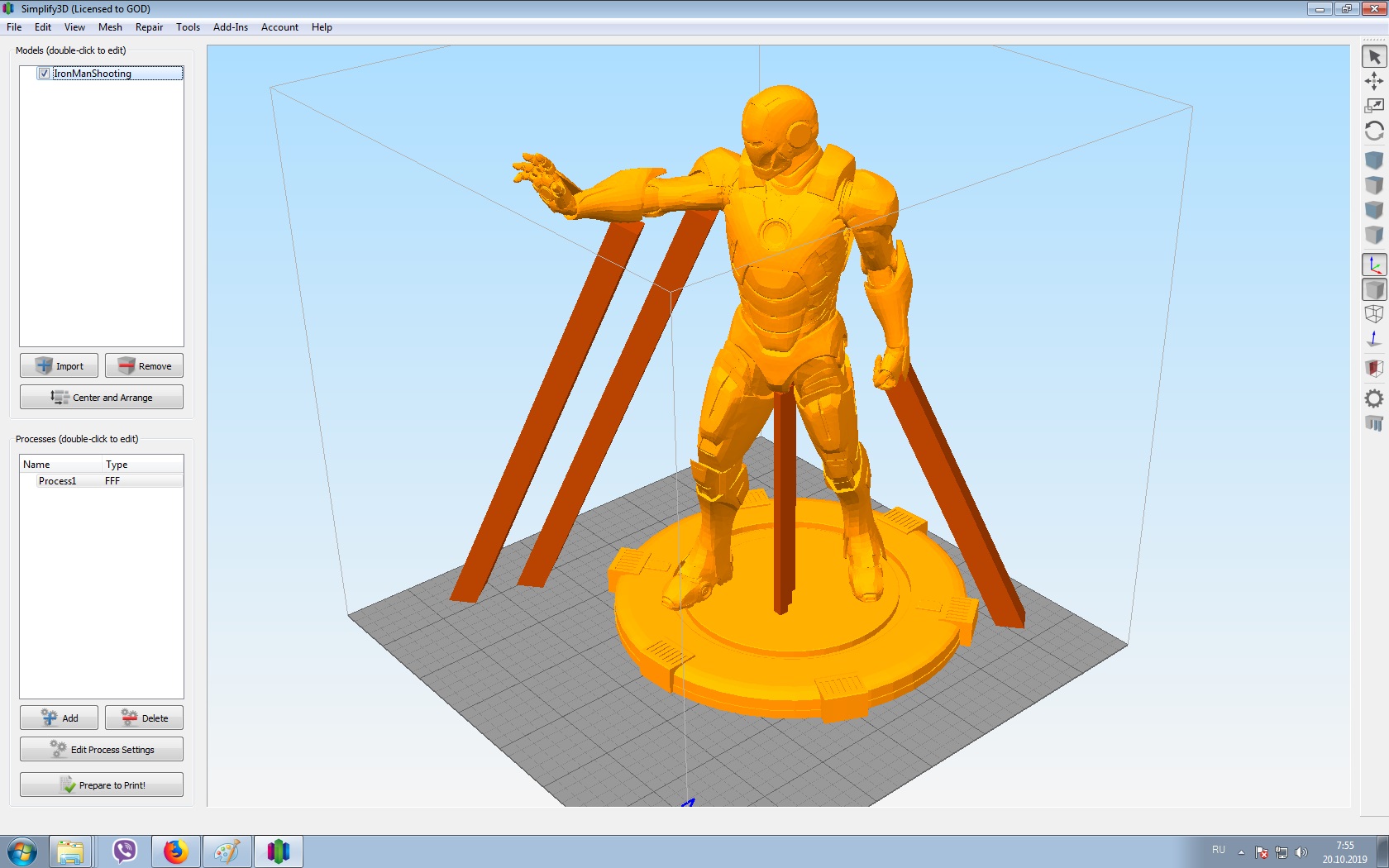Open the customize support structures tool
The image size is (1389, 868).
[1374, 423]
